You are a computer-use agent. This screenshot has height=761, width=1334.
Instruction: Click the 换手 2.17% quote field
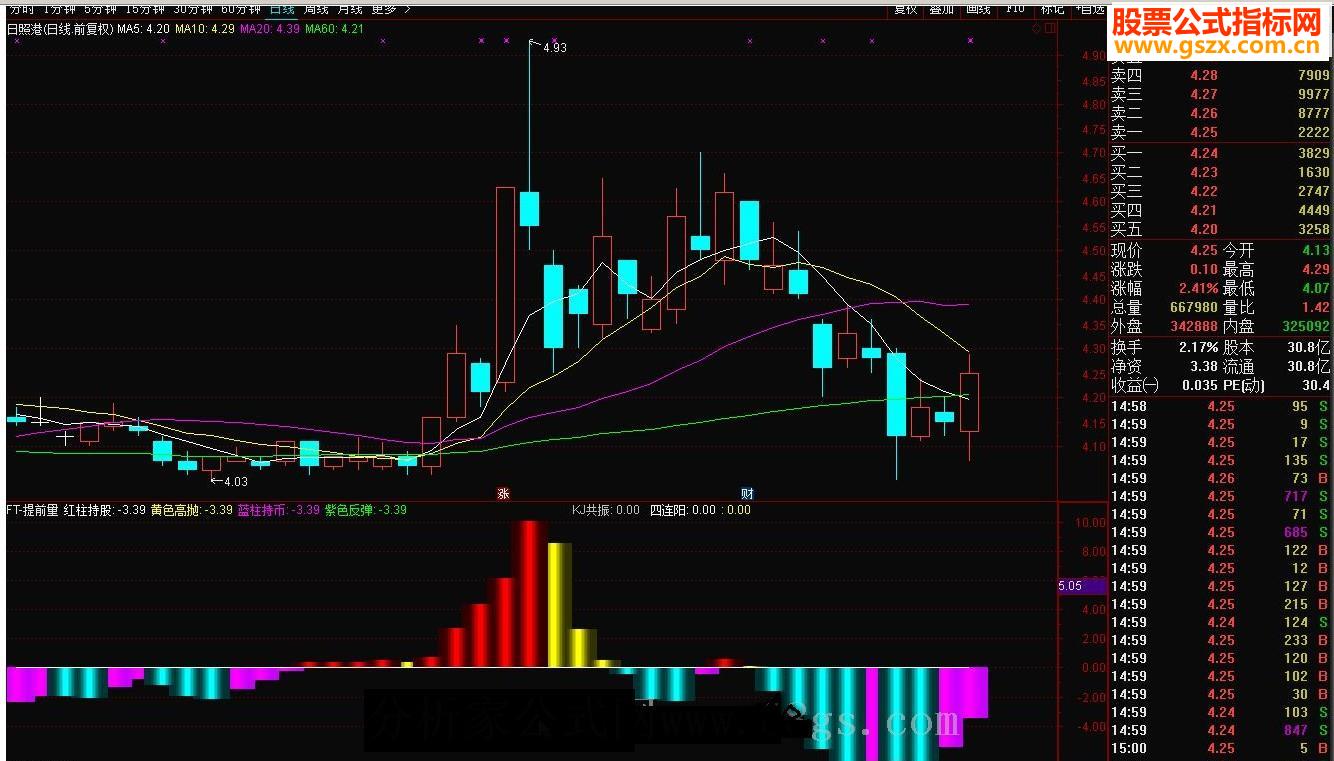[x=1165, y=347]
